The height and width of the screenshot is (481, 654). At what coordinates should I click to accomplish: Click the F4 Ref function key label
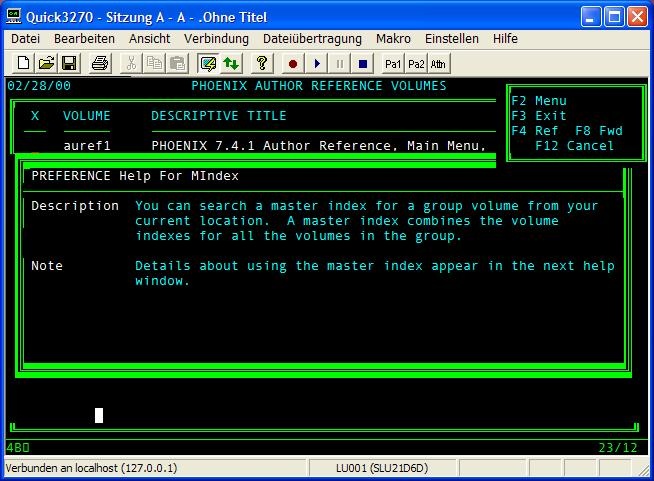pyautogui.click(x=535, y=131)
